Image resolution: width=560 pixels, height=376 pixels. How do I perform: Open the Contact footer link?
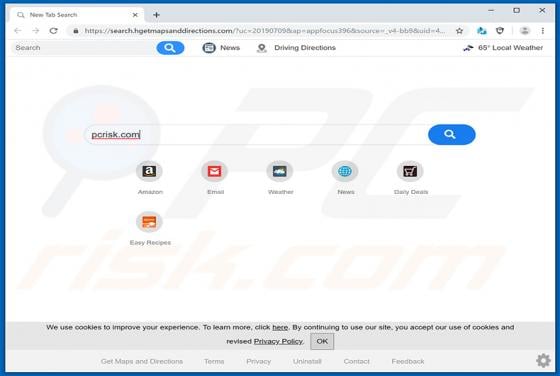pyautogui.click(x=356, y=361)
